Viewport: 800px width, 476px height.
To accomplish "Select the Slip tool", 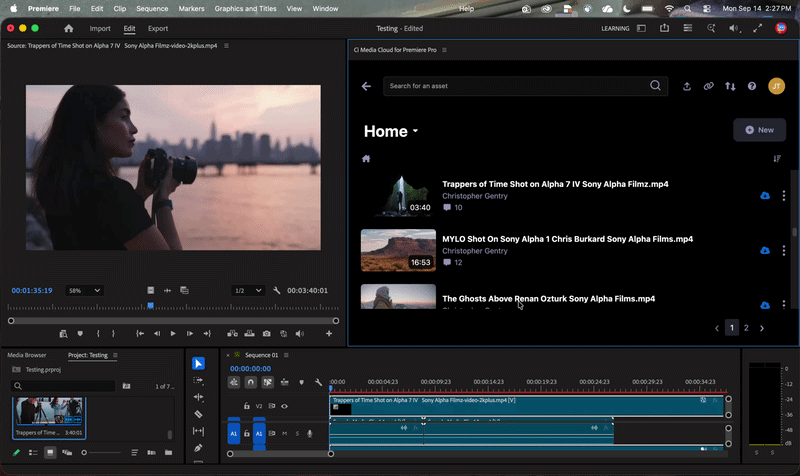I will 198,431.
